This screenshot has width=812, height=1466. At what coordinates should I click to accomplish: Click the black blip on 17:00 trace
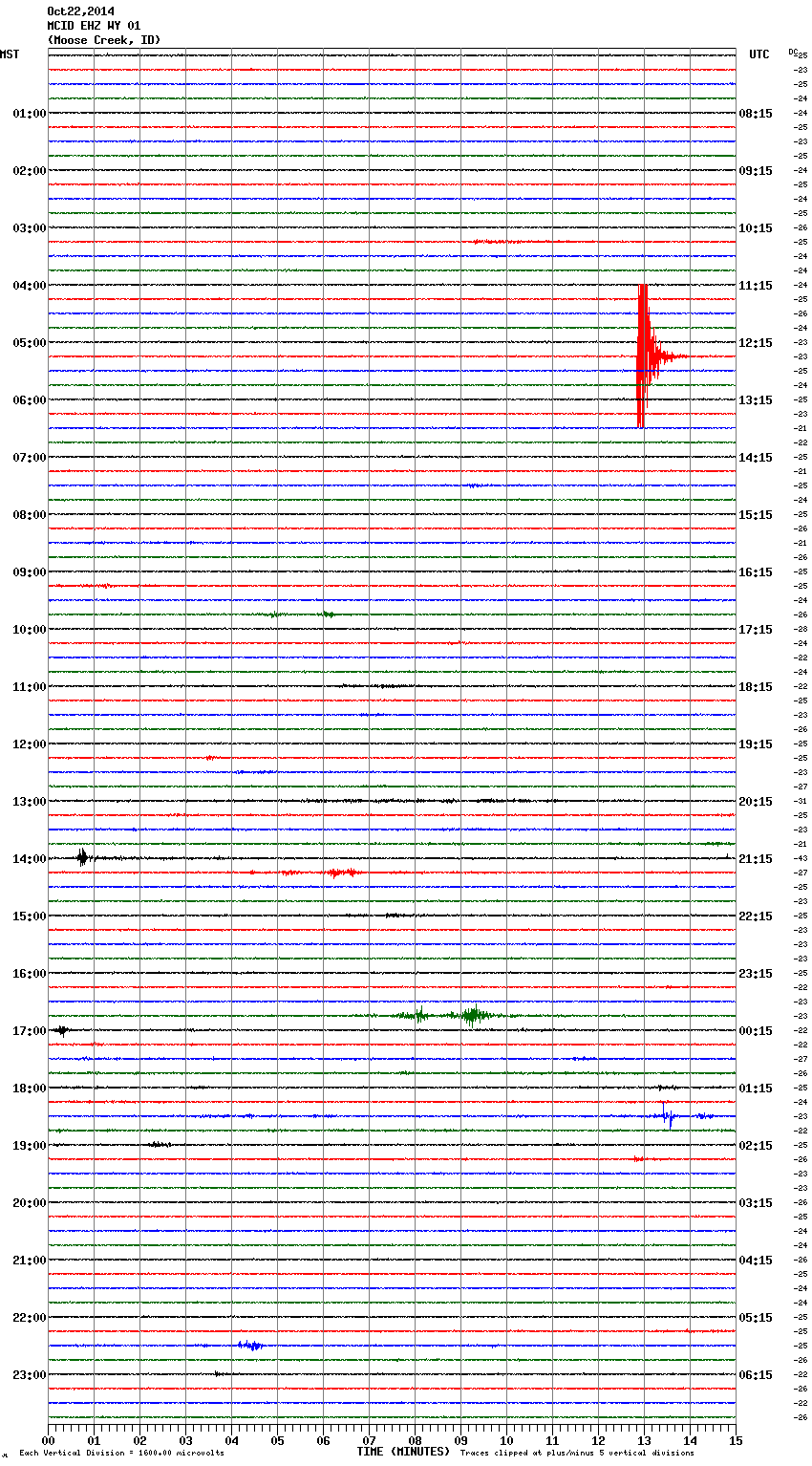point(60,1030)
